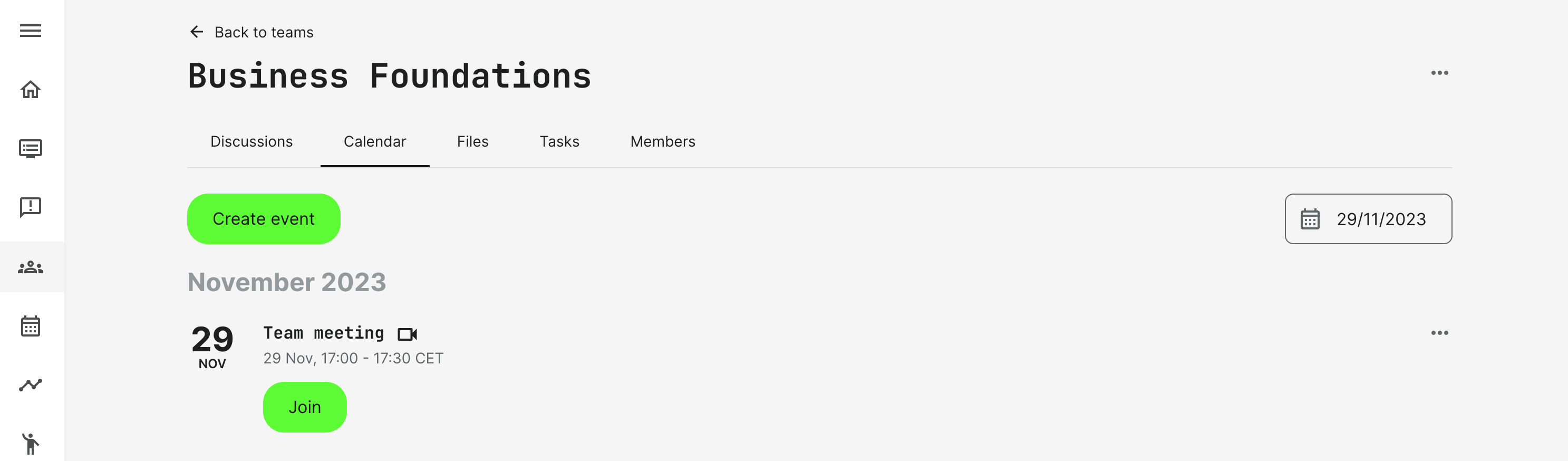Select the Teams sidebar icon

(x=31, y=267)
